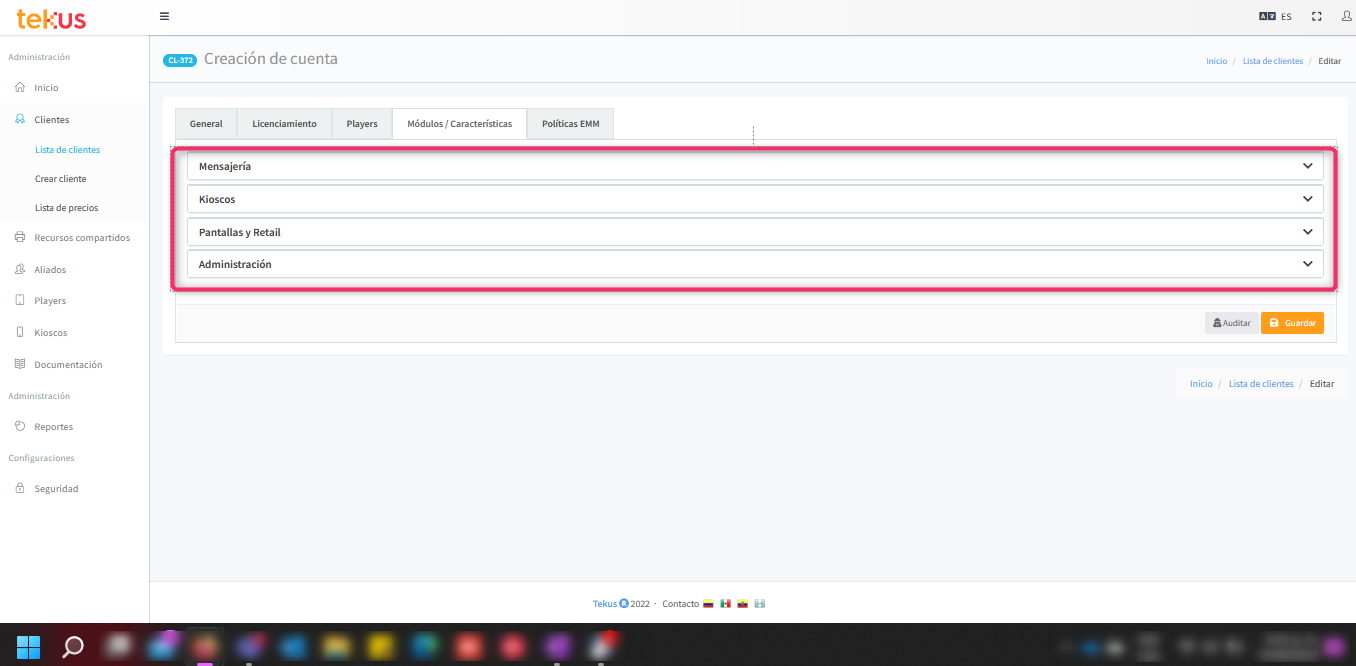This screenshot has height=666, width=1356.
Task: Click the hamburger menu icon
Action: click(x=164, y=16)
